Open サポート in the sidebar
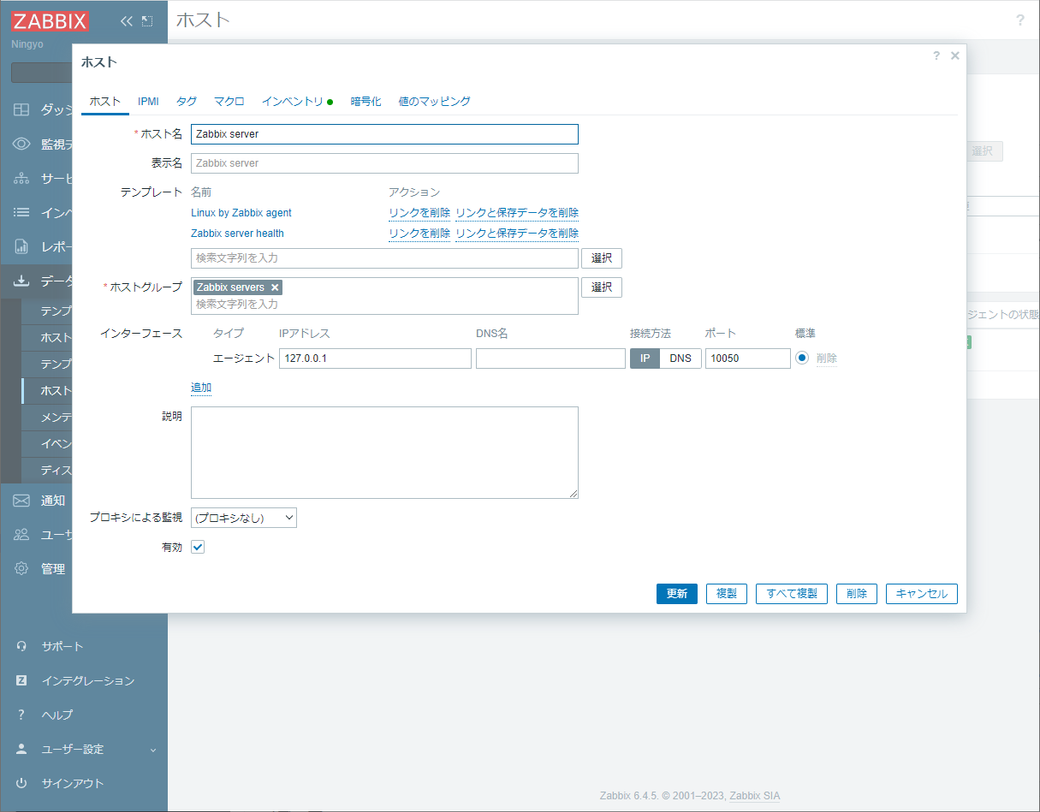This screenshot has height=812, width=1040. 62,646
